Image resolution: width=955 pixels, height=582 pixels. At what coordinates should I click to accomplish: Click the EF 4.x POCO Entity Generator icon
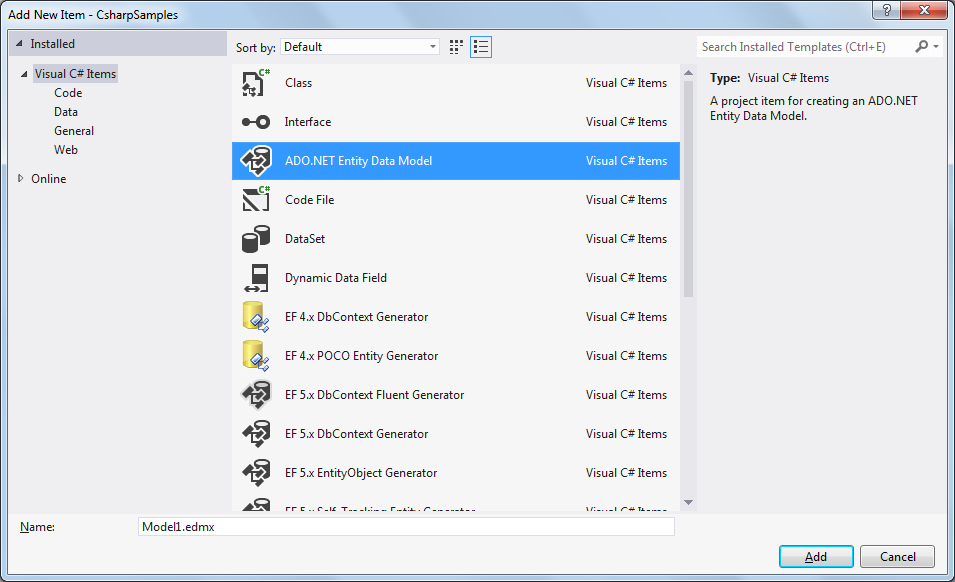[256, 356]
